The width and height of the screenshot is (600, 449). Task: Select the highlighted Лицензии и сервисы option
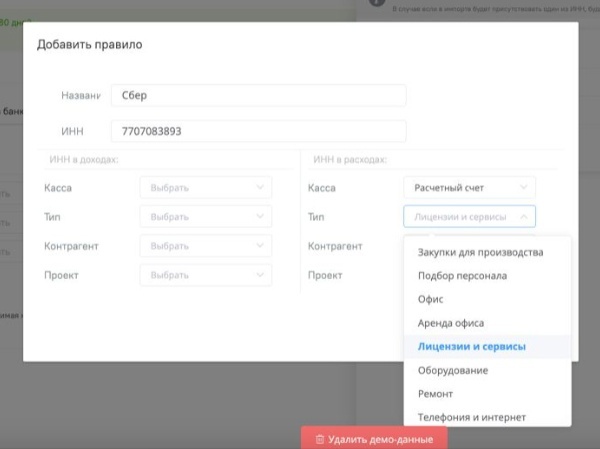tap(488, 346)
